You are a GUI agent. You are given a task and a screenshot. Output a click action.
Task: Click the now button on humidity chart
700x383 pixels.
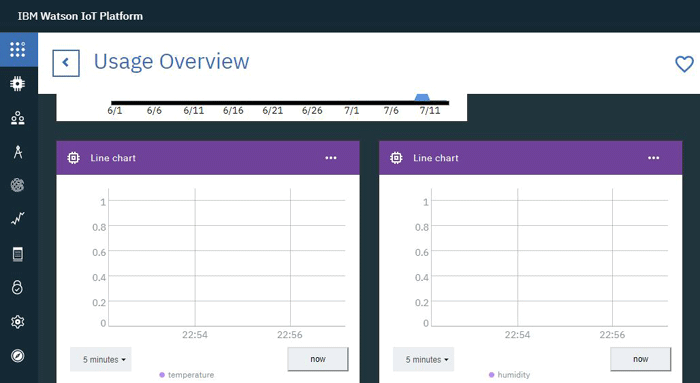point(641,359)
